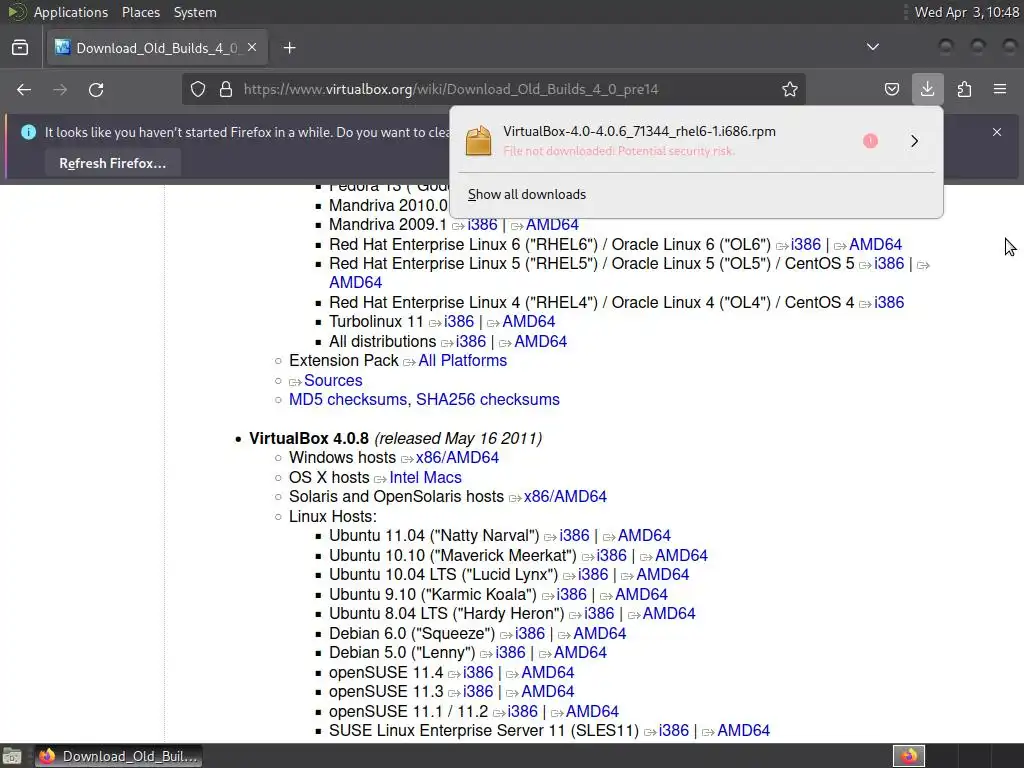Go back to the previous page
The image size is (1024, 768).
point(24,89)
